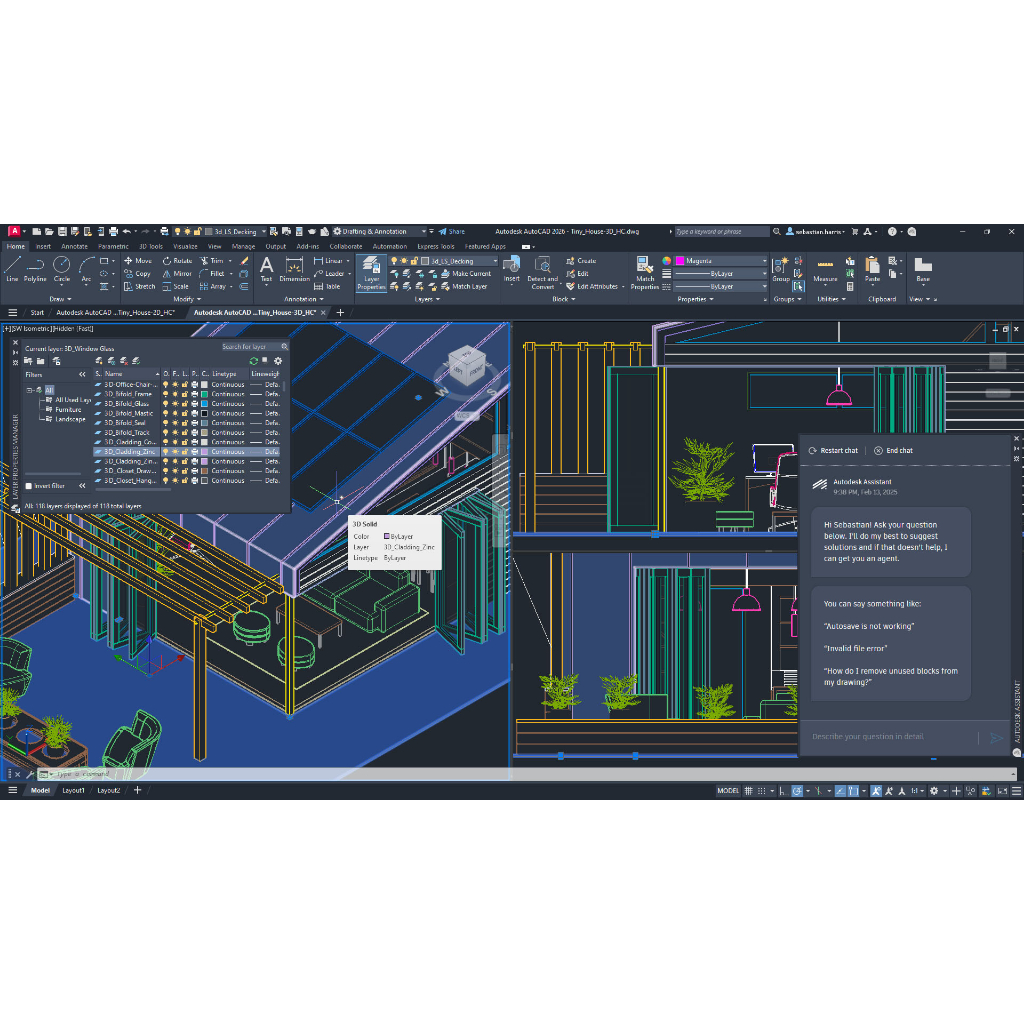Select the Line draw tool
This screenshot has height=1024, width=1024.
tap(12, 268)
